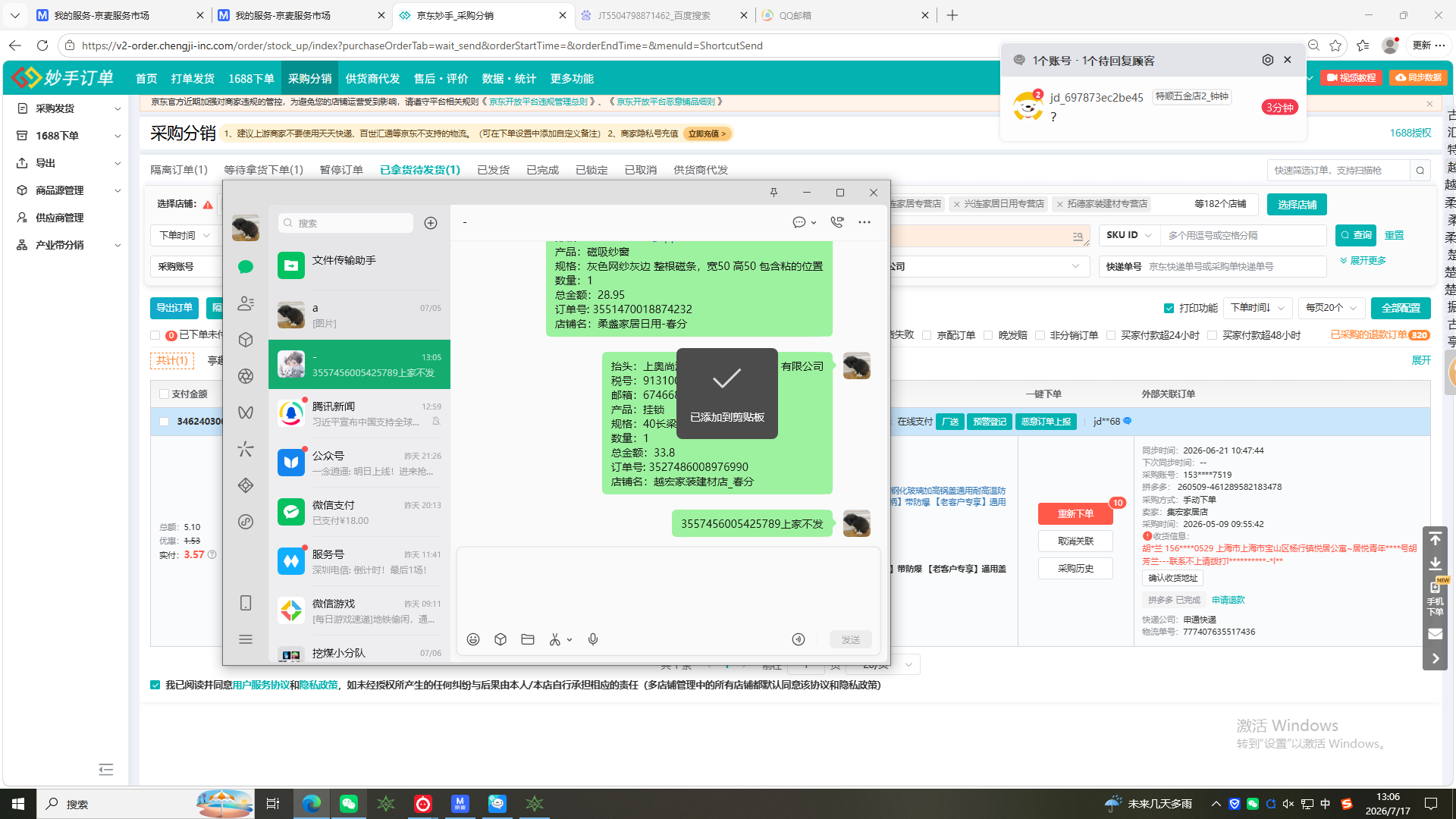Click the scroll-to-bottom floating arrow icon

coord(1436,563)
